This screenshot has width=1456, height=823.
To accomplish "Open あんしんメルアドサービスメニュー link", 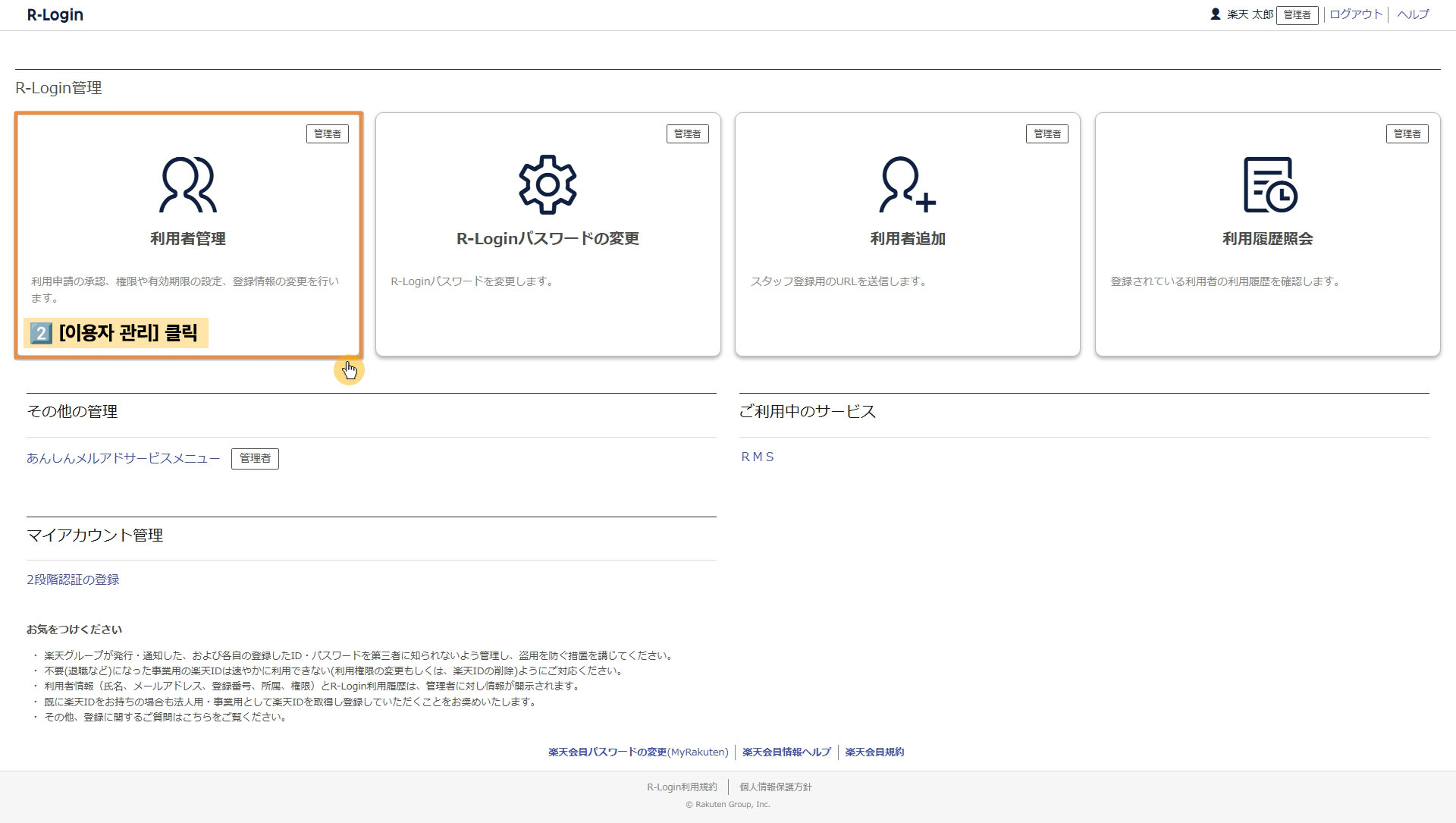I will tap(123, 458).
